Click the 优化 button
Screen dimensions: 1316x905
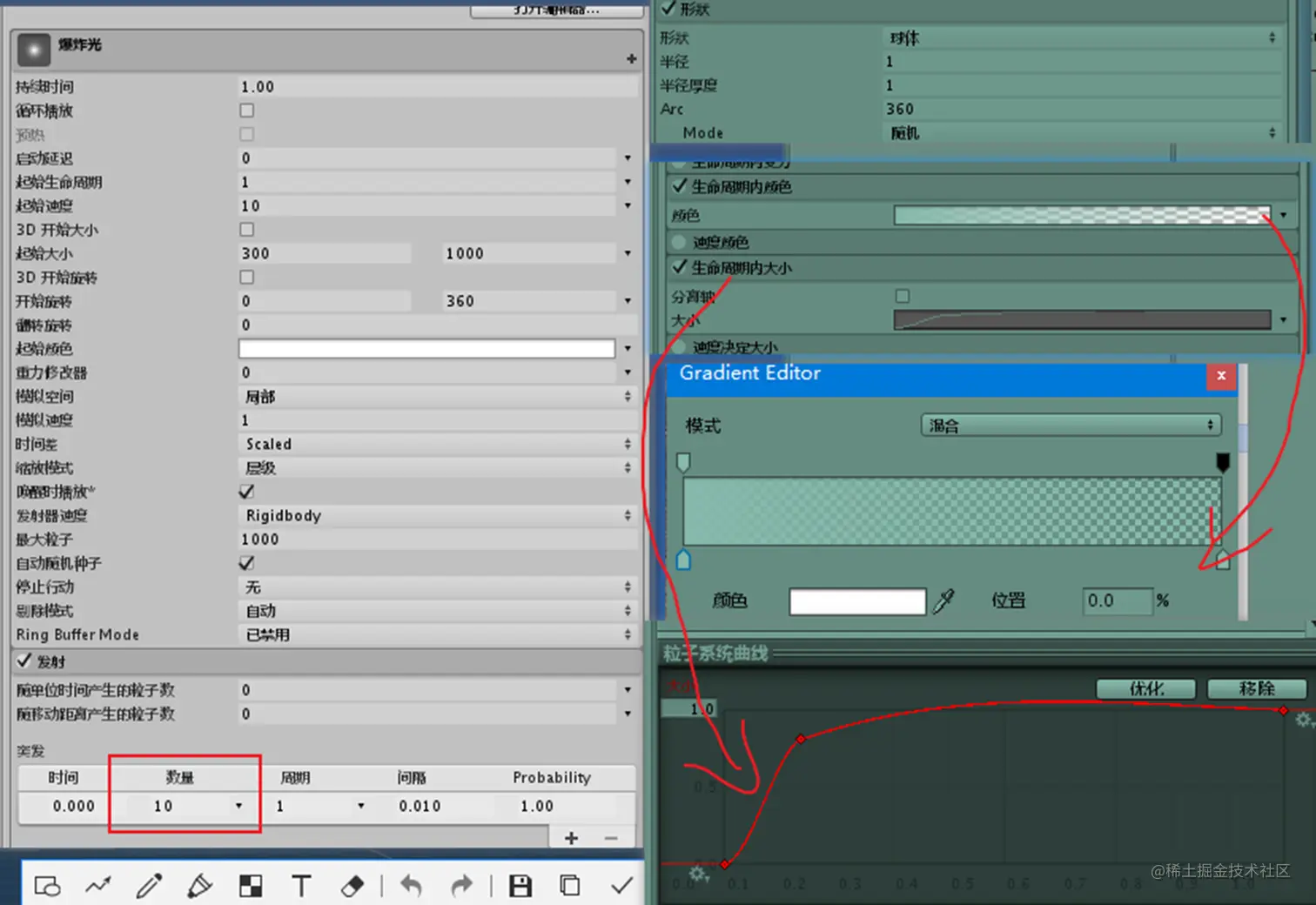[1146, 688]
